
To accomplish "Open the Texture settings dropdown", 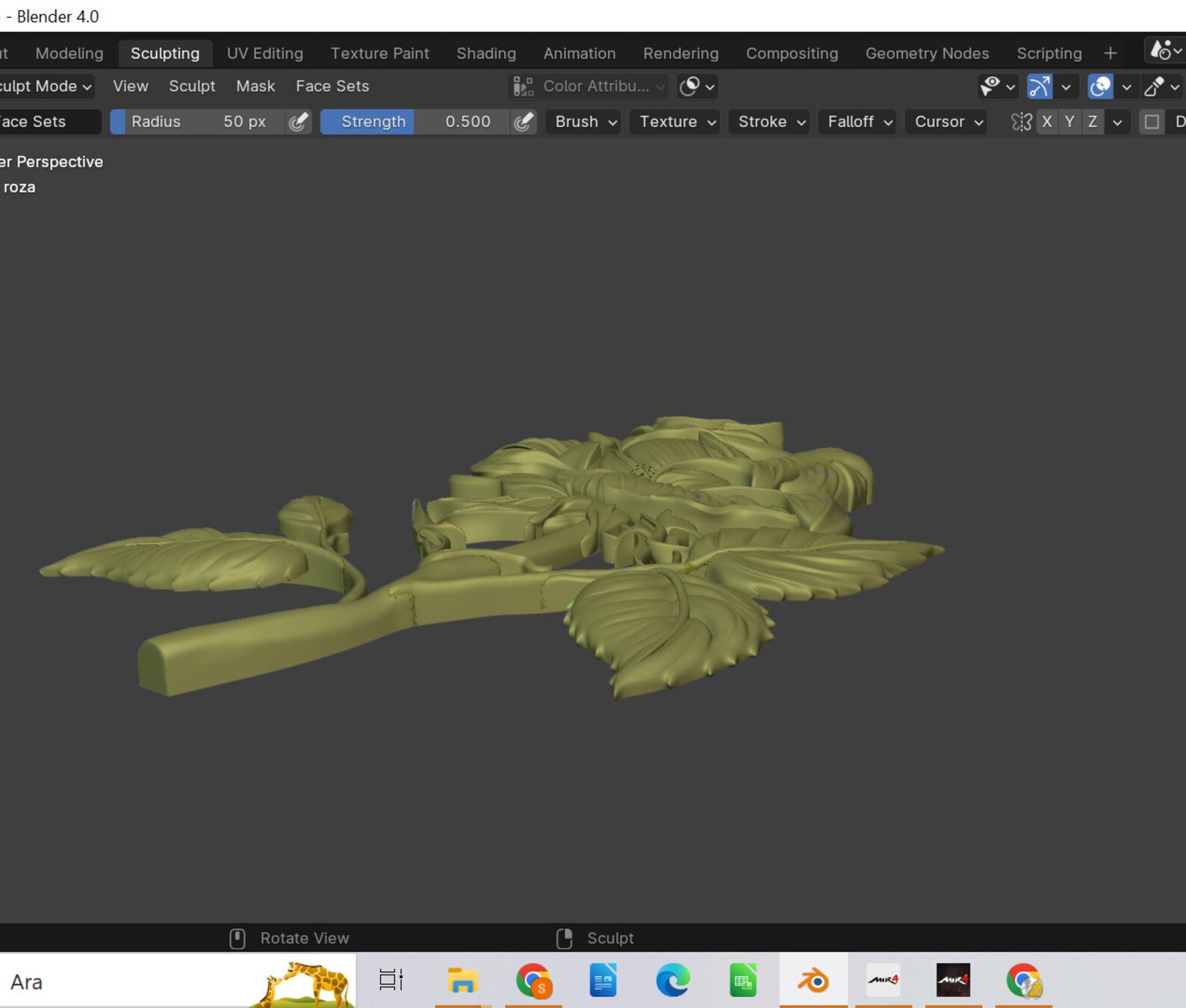I will click(x=674, y=122).
